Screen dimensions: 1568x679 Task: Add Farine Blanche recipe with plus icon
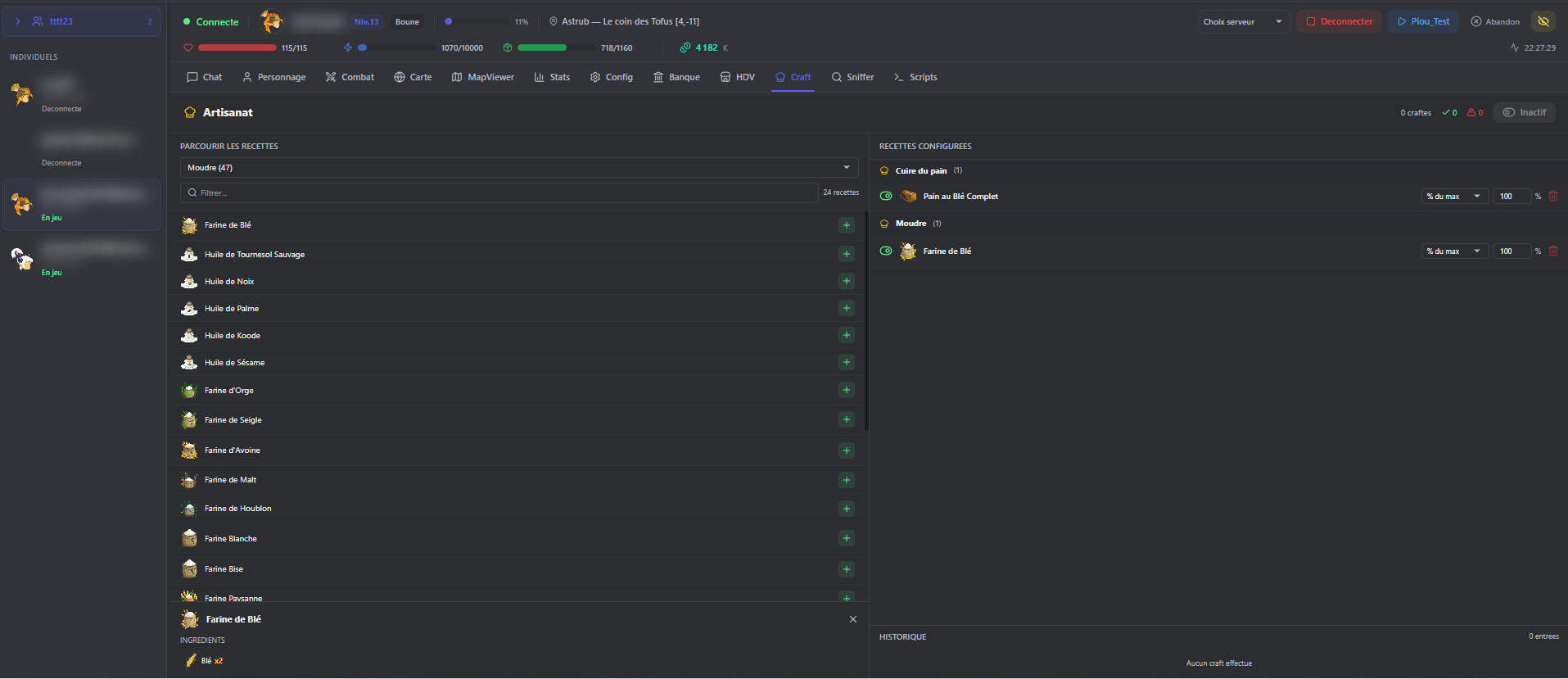tap(846, 539)
